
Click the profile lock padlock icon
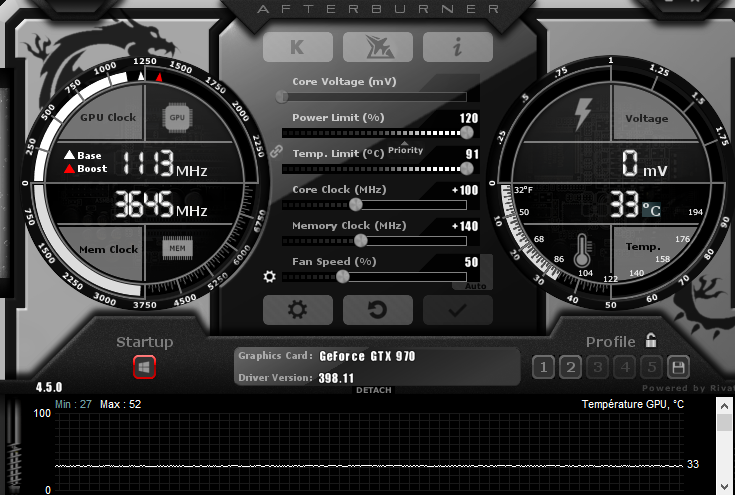pyautogui.click(x=651, y=340)
